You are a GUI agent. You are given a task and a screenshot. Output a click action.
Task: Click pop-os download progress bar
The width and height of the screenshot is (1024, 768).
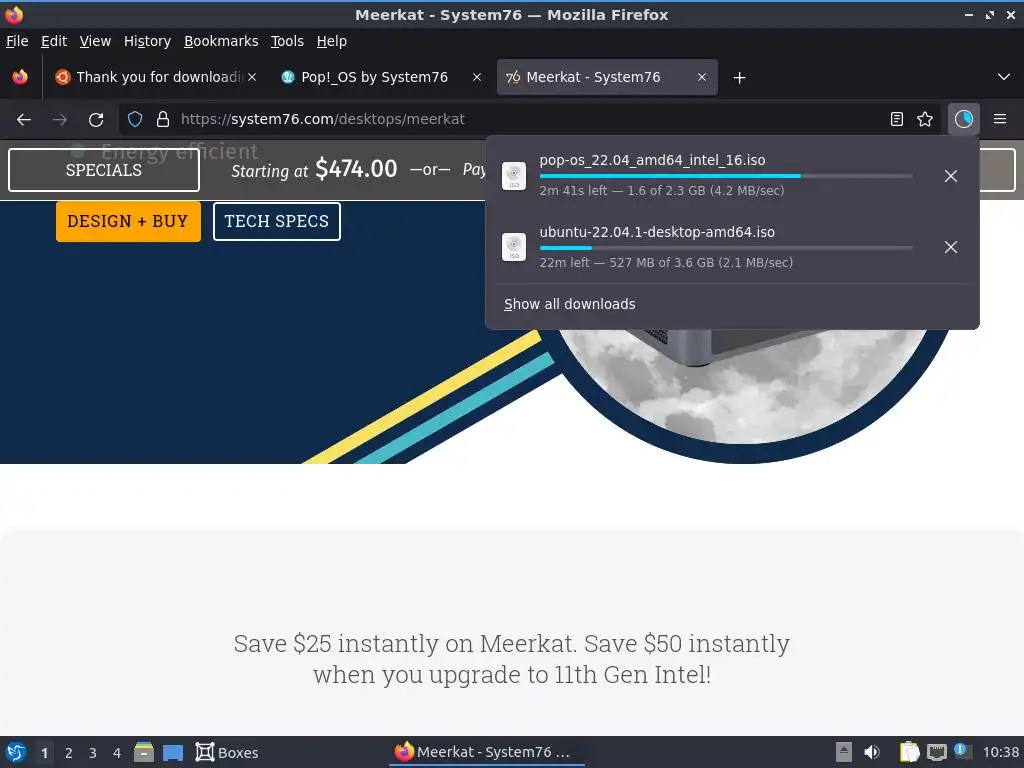[726, 176]
